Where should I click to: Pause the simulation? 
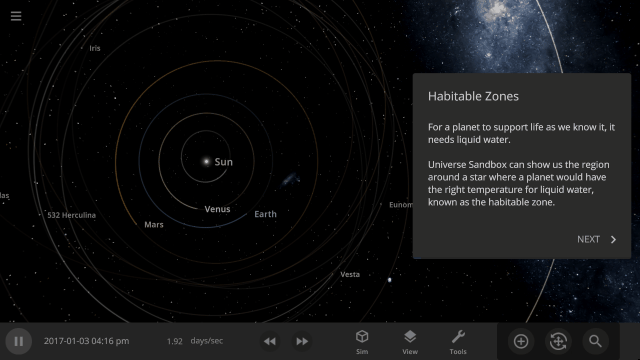(x=18, y=341)
